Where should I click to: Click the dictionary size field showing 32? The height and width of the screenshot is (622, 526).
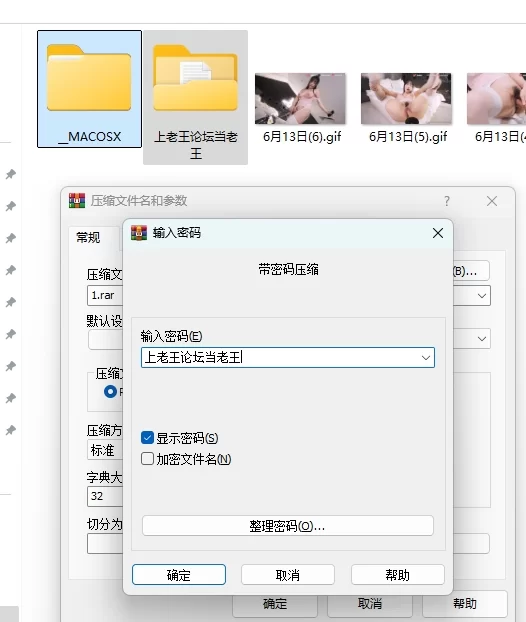[x=105, y=496]
